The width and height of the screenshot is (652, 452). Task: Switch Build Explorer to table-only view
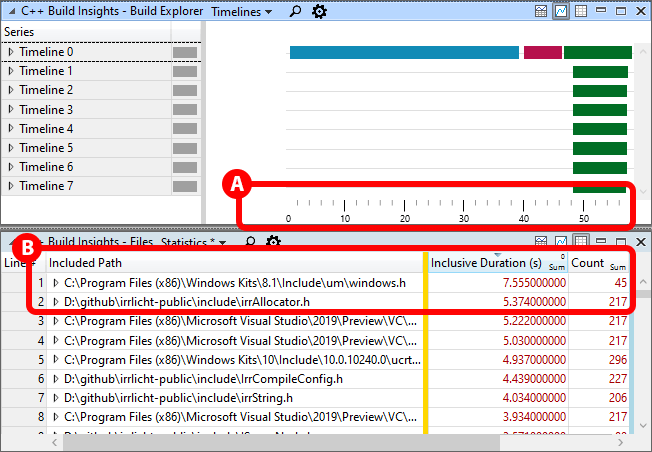point(580,11)
